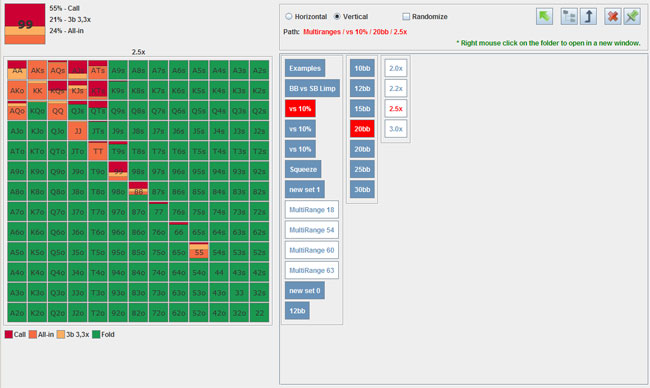Select the Horizontal radio button
Screen dimensions: 650x388
(x=289, y=17)
